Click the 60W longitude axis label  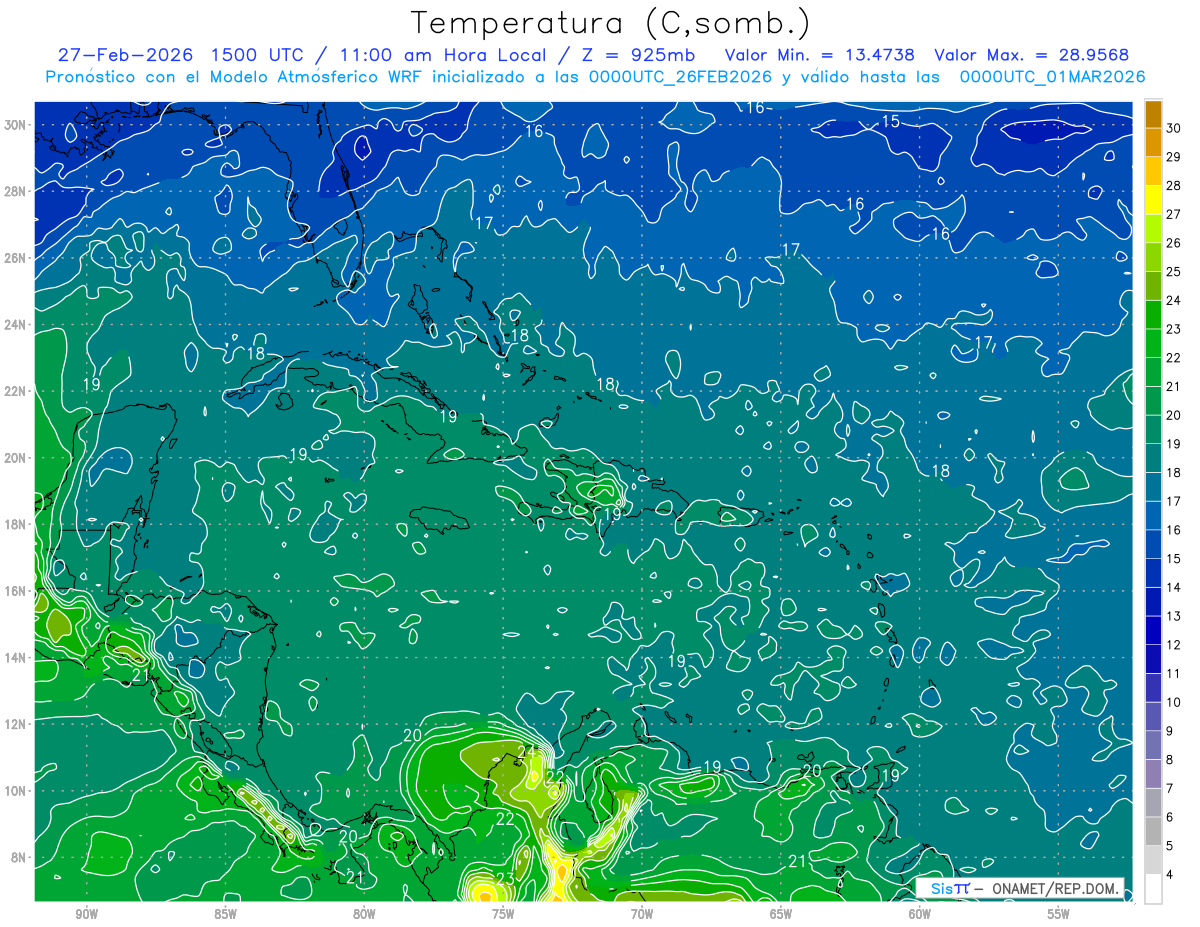click(x=920, y=914)
